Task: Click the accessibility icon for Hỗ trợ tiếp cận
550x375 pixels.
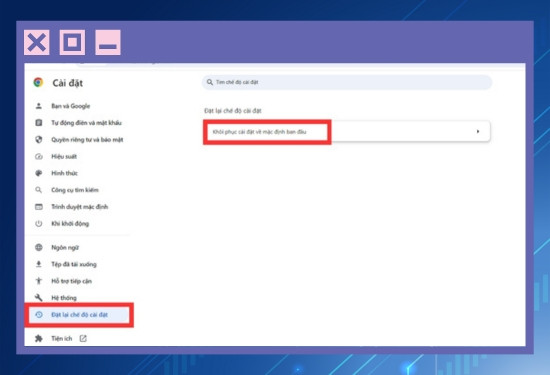Action: pyautogui.click(x=39, y=281)
